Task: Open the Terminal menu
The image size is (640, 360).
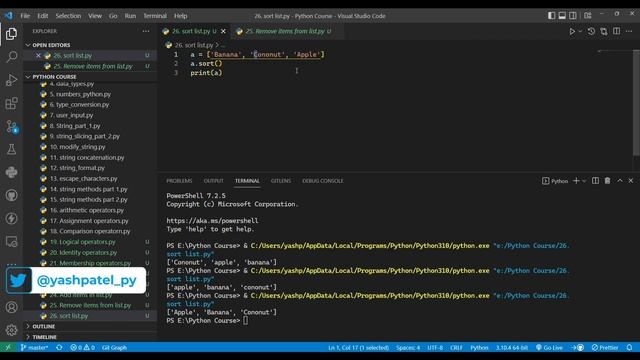Action: [155, 16]
